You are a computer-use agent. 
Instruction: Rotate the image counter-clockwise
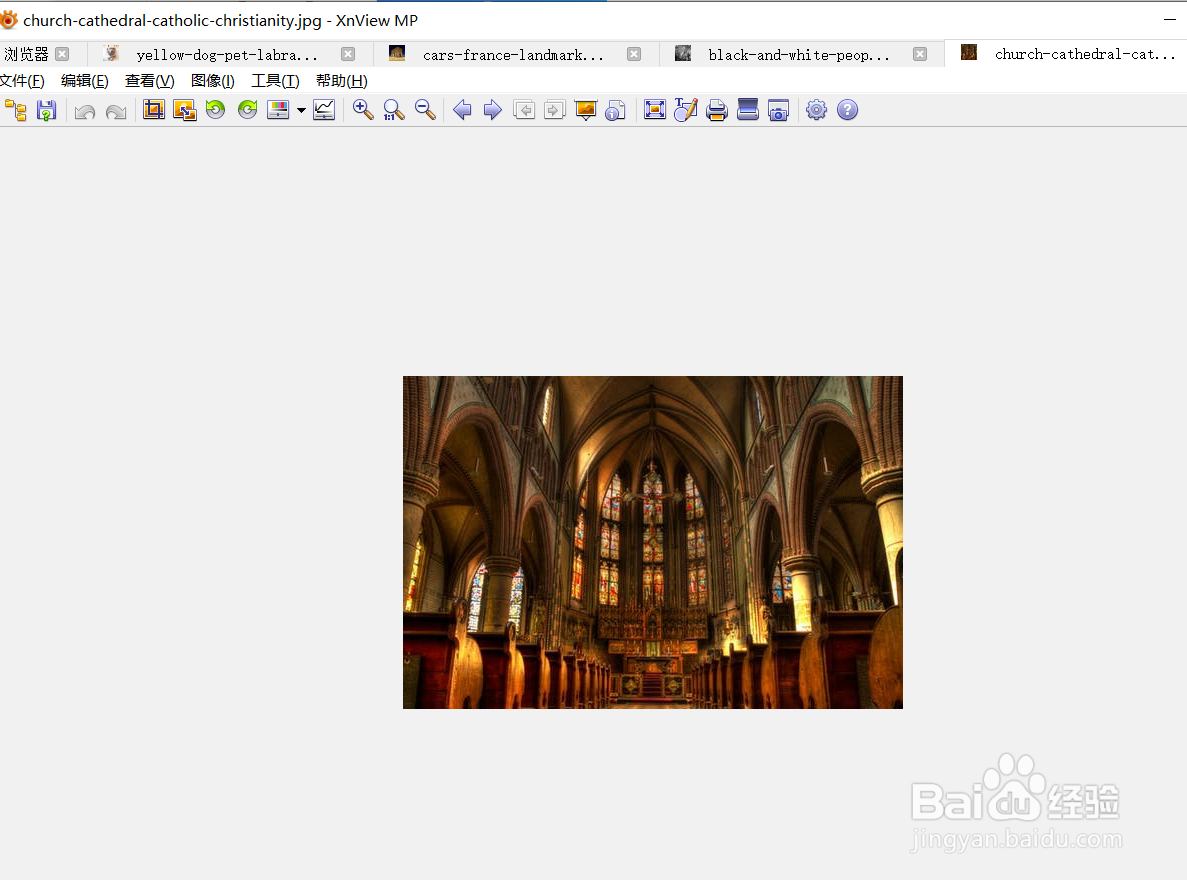pyautogui.click(x=215, y=110)
